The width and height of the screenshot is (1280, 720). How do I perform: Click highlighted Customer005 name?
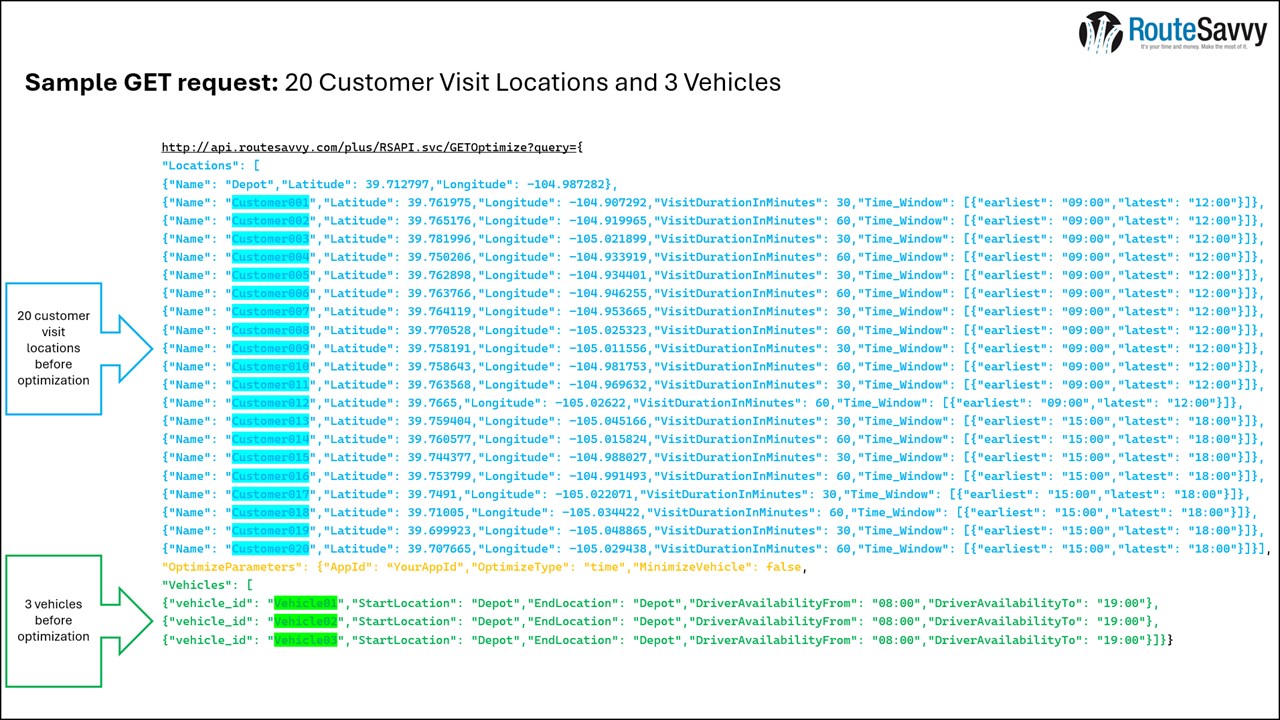pyautogui.click(x=271, y=275)
